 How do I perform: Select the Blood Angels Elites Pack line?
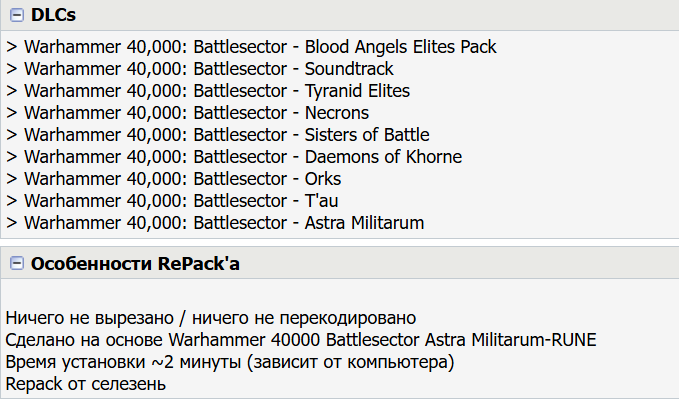tap(251, 47)
